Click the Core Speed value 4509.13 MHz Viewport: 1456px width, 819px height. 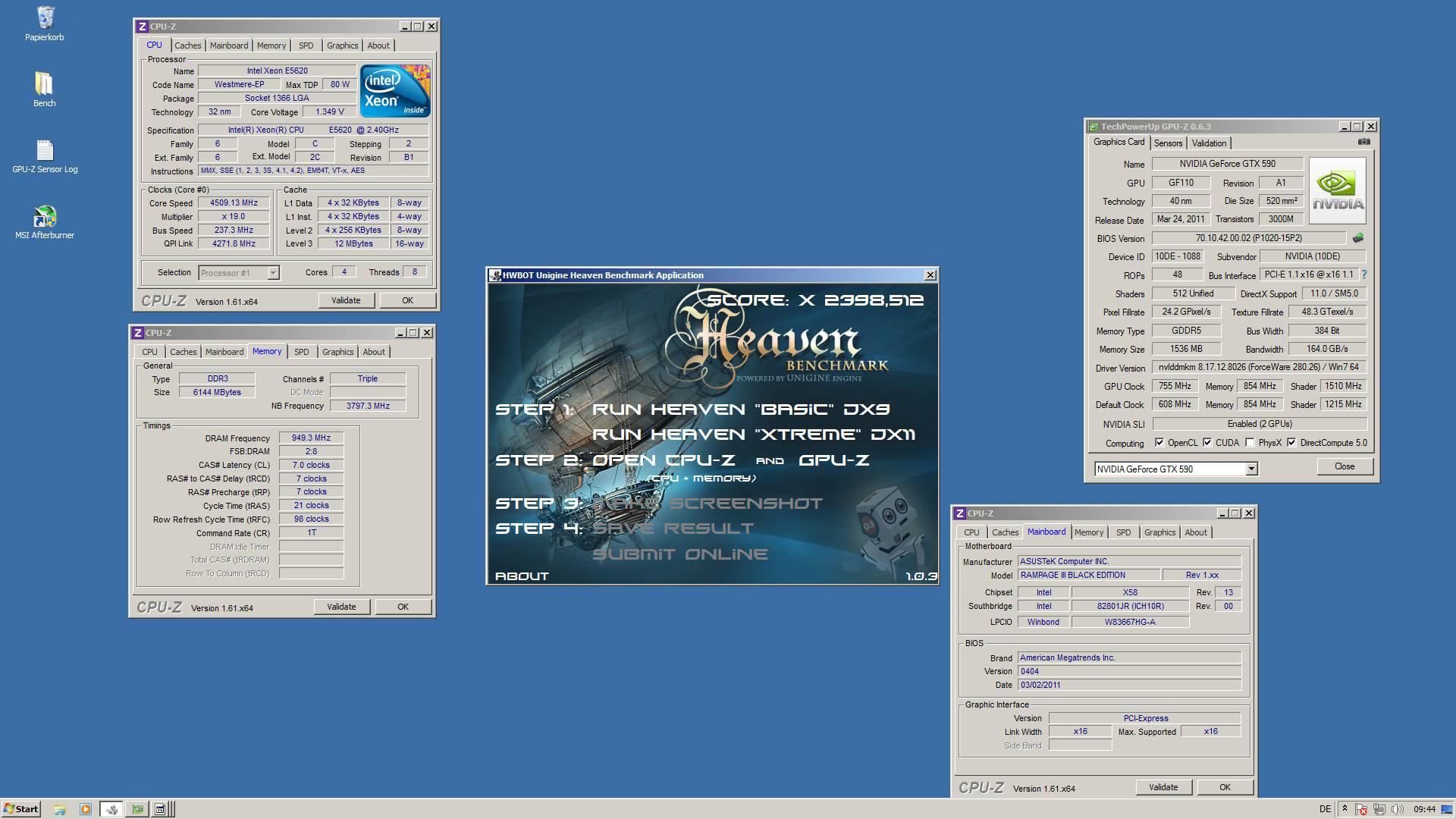point(234,202)
